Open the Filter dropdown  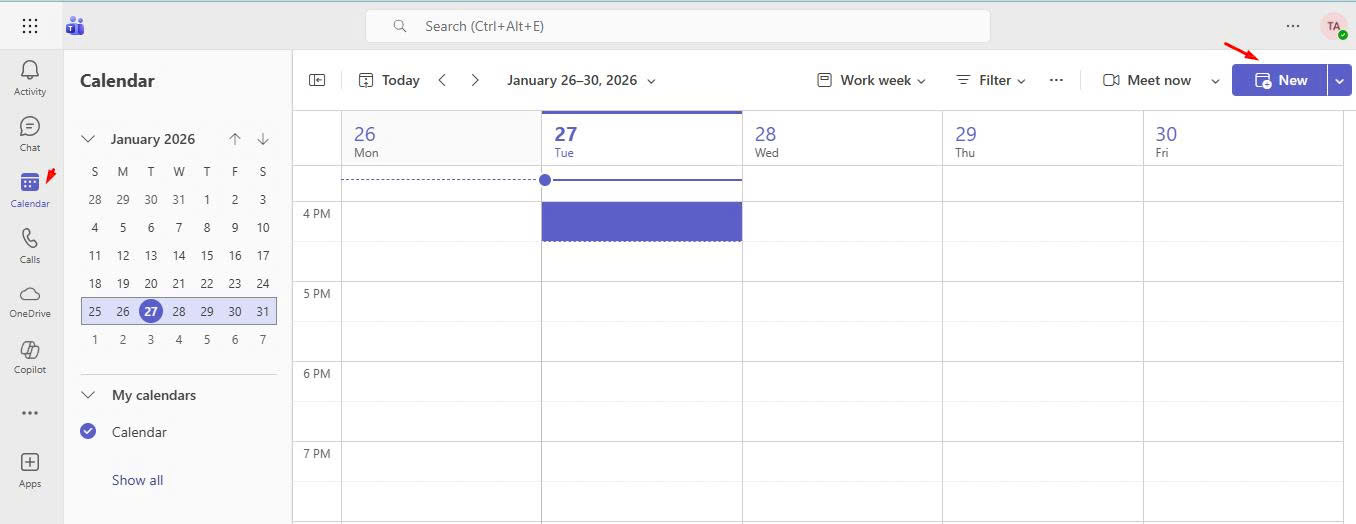992,80
